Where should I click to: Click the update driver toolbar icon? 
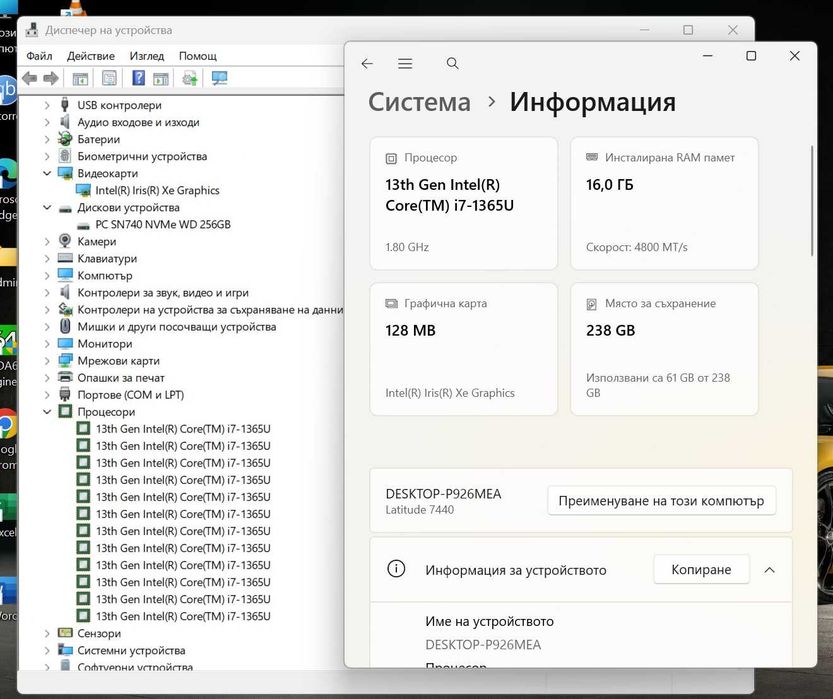click(190, 79)
